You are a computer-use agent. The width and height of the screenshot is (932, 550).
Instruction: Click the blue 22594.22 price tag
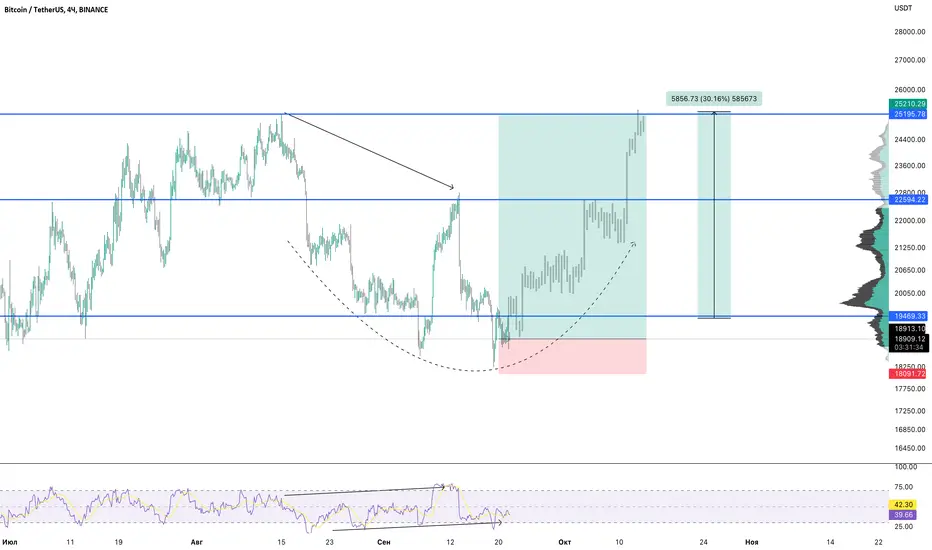click(x=909, y=199)
